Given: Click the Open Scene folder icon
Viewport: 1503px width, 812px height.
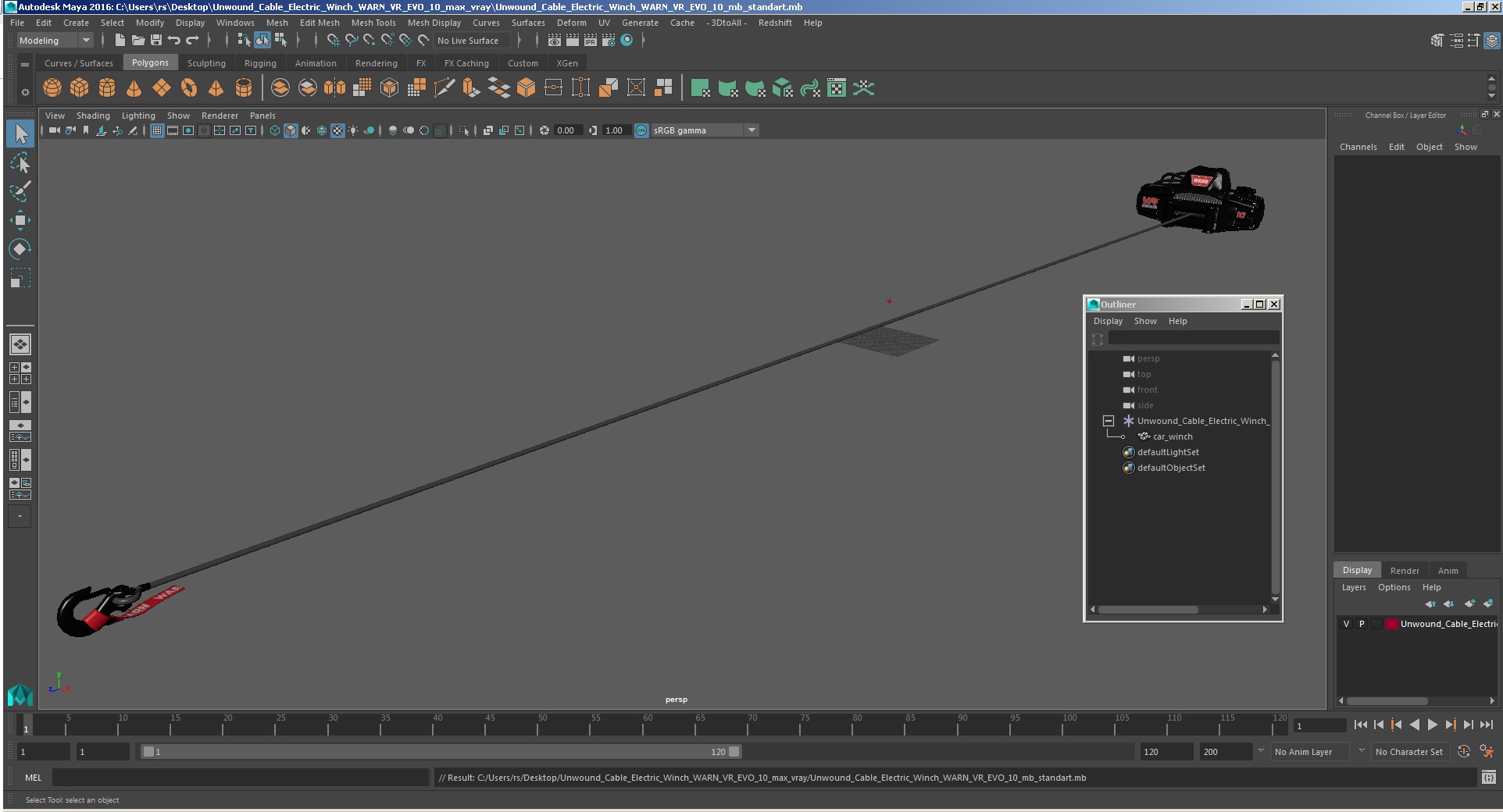Looking at the screenshot, I should click(138, 40).
